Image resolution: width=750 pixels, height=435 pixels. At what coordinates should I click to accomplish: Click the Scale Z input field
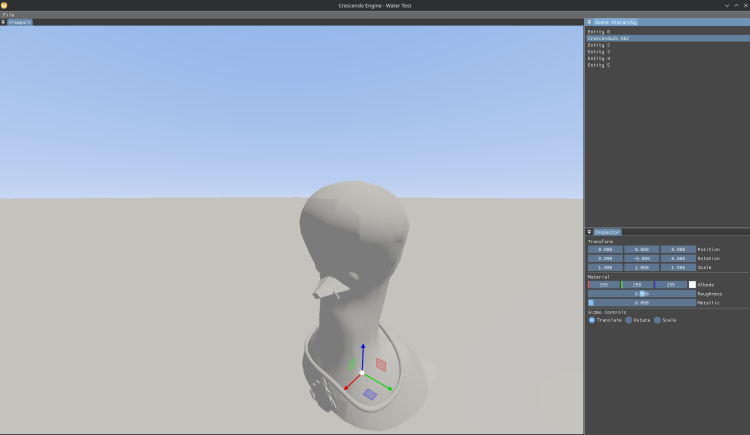click(678, 268)
